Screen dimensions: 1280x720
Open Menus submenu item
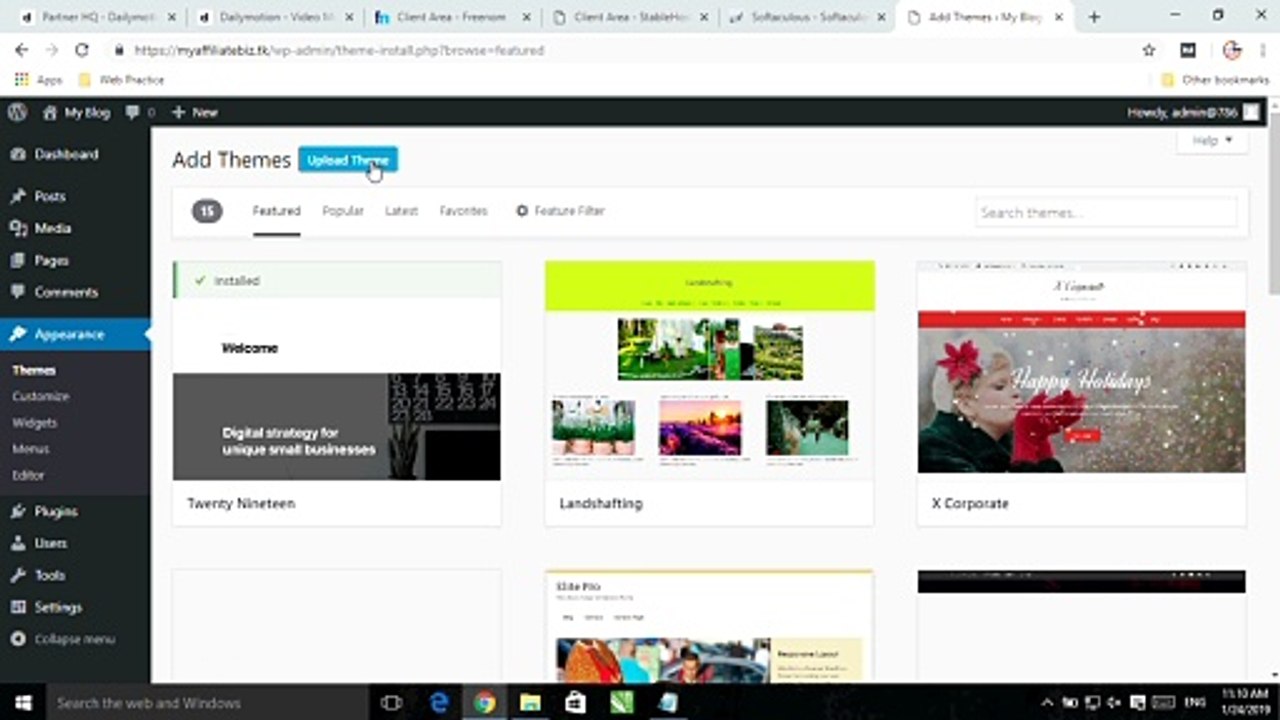pyautogui.click(x=31, y=449)
